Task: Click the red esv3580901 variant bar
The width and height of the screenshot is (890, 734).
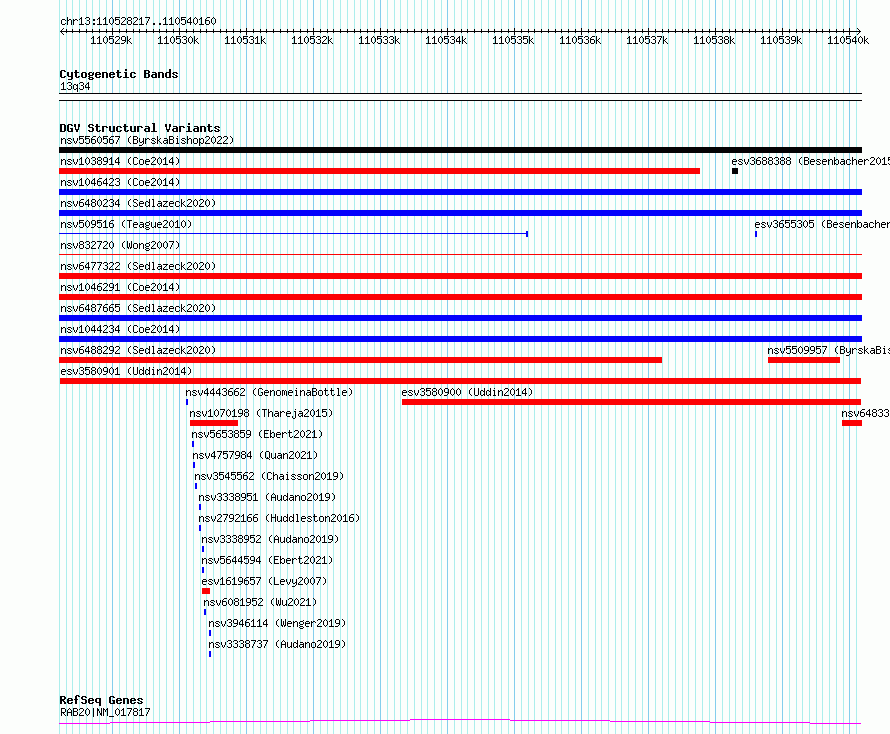Action: click(x=460, y=381)
